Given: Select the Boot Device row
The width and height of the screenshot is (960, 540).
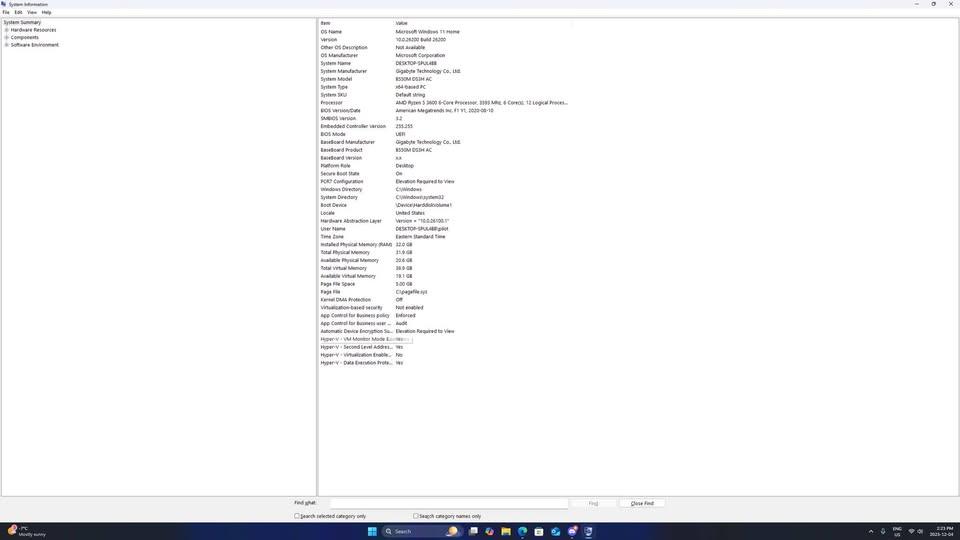Looking at the screenshot, I should click(445, 205).
